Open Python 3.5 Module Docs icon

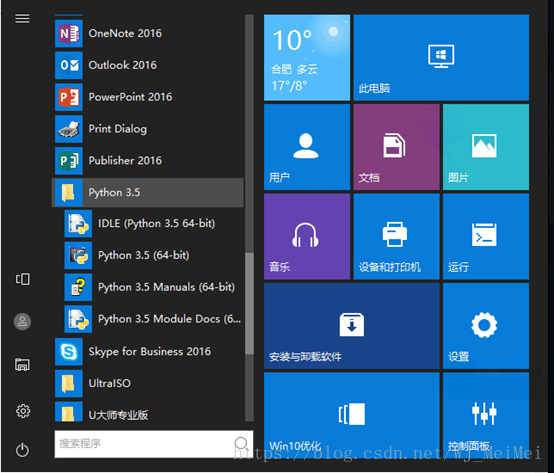pyautogui.click(x=78, y=319)
